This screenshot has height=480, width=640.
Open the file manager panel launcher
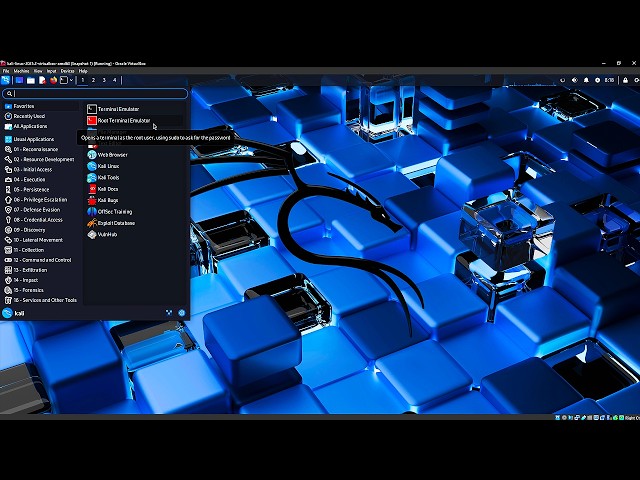tap(31, 80)
